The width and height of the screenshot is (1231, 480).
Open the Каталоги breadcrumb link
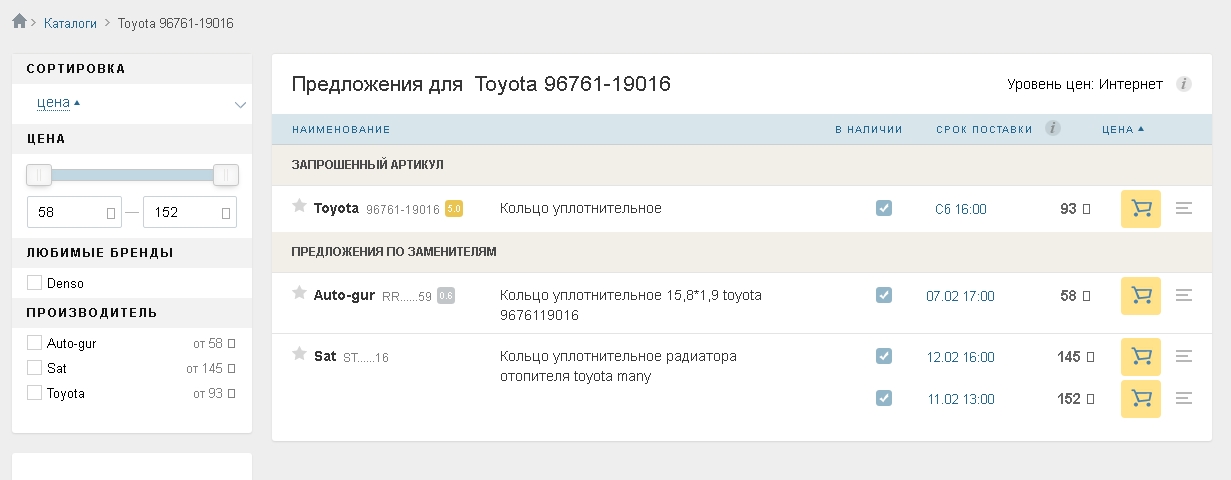(x=70, y=22)
